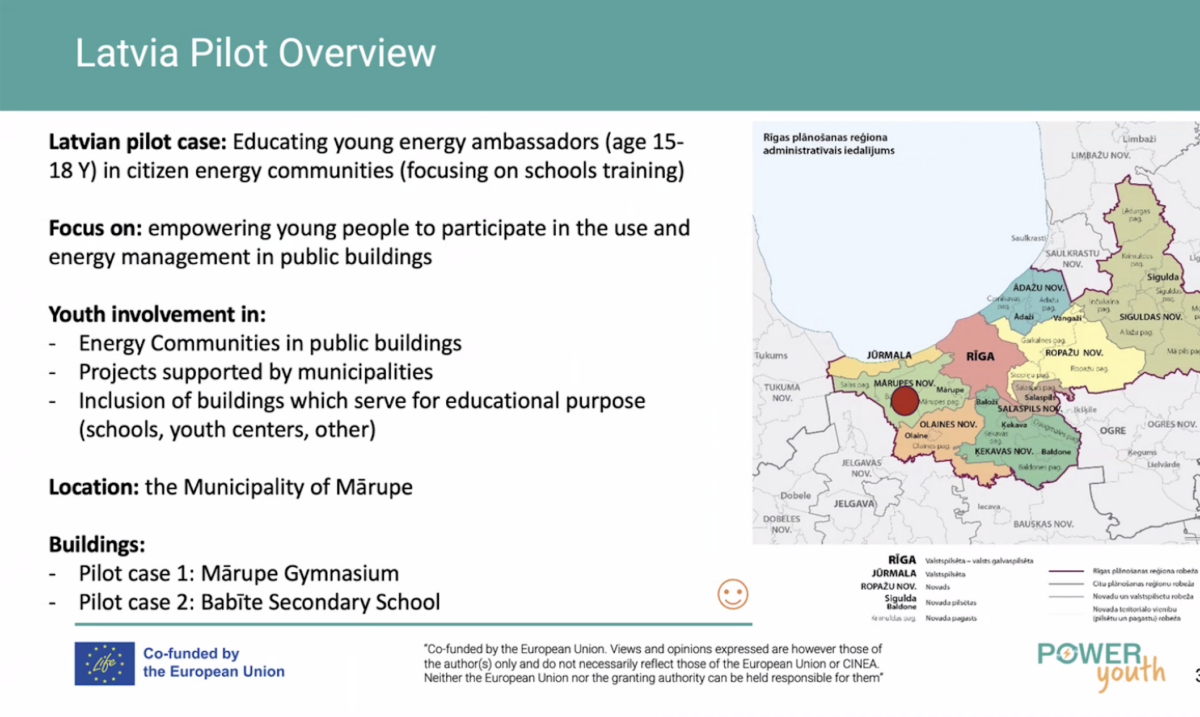1200x717 pixels.
Task: Click the 'Energy Communities in public buildings' bullet
Action: coord(270,343)
